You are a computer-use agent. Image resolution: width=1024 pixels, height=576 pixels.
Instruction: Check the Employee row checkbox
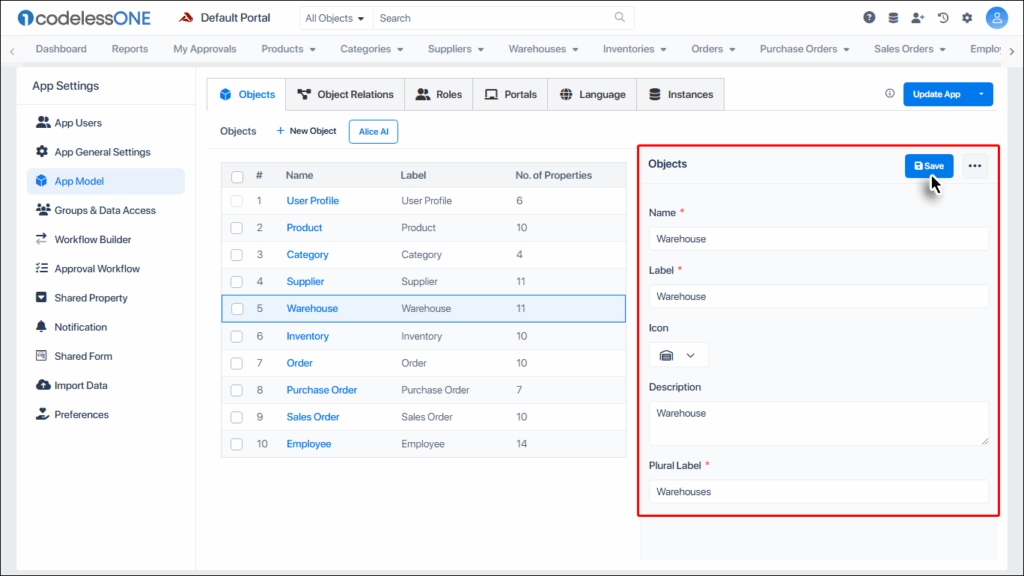click(x=237, y=444)
